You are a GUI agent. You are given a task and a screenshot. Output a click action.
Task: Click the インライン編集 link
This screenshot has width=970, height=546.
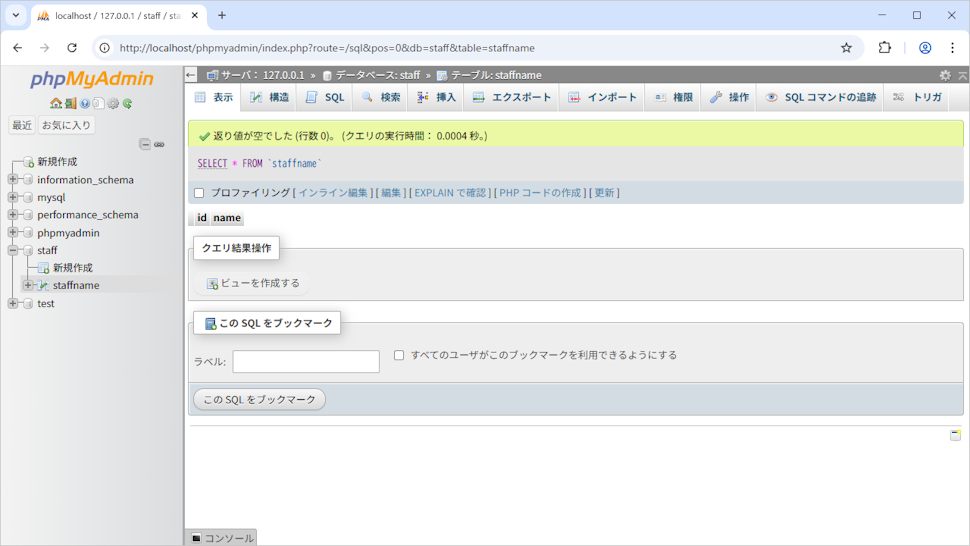point(333,193)
